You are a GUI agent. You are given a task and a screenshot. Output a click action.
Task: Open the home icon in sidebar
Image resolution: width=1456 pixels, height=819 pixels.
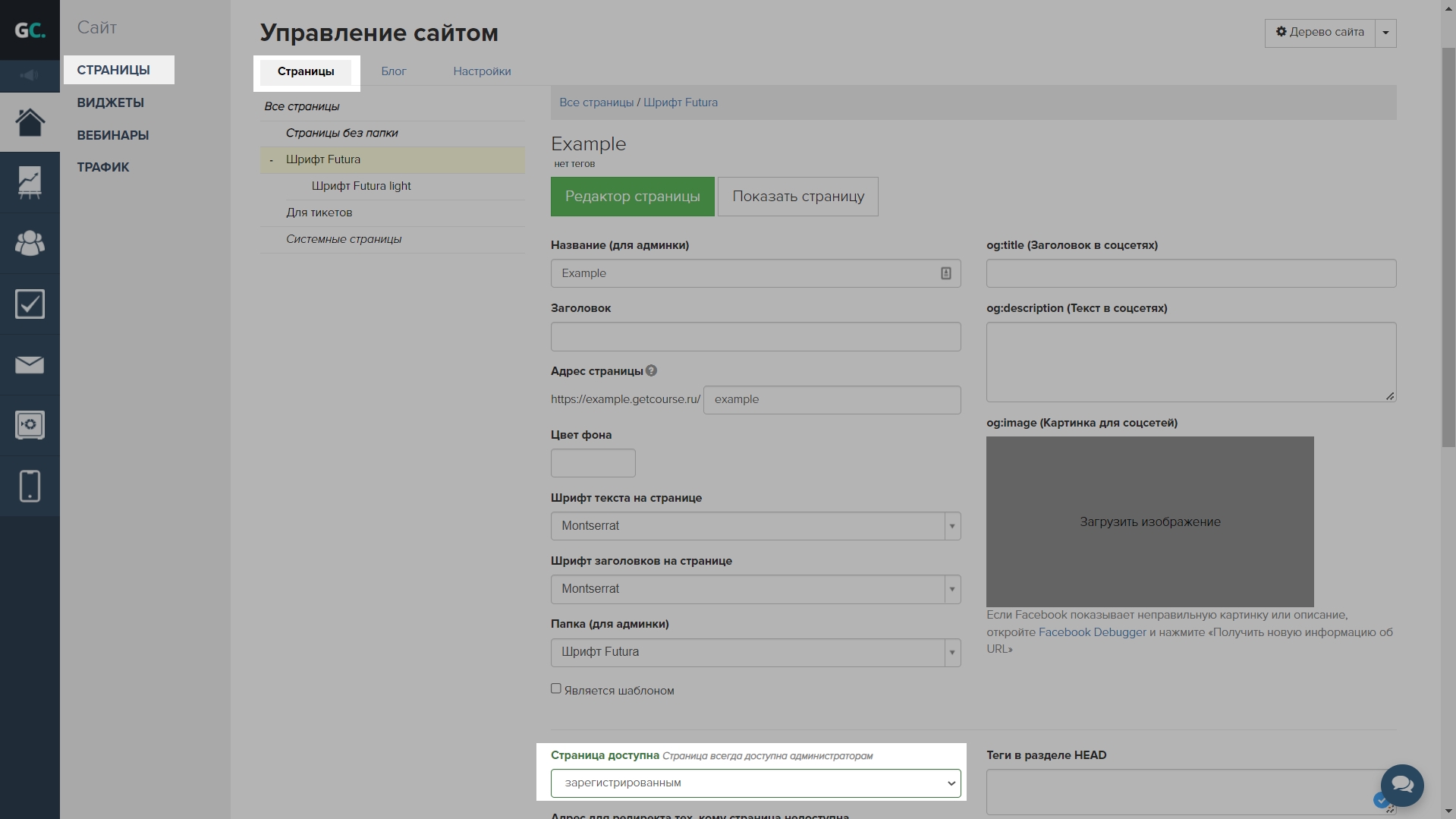[x=30, y=122]
